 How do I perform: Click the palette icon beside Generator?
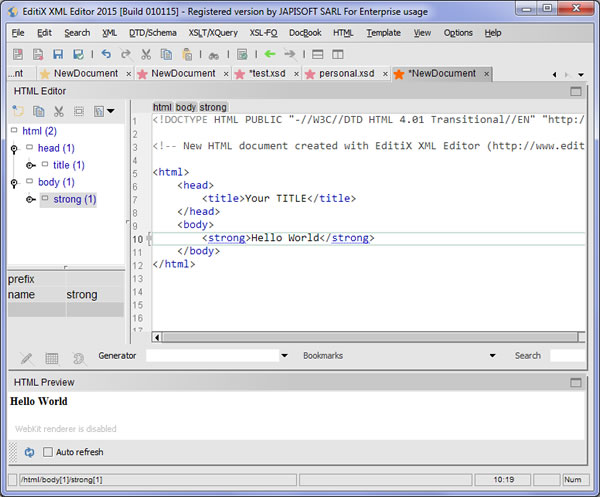[78, 358]
